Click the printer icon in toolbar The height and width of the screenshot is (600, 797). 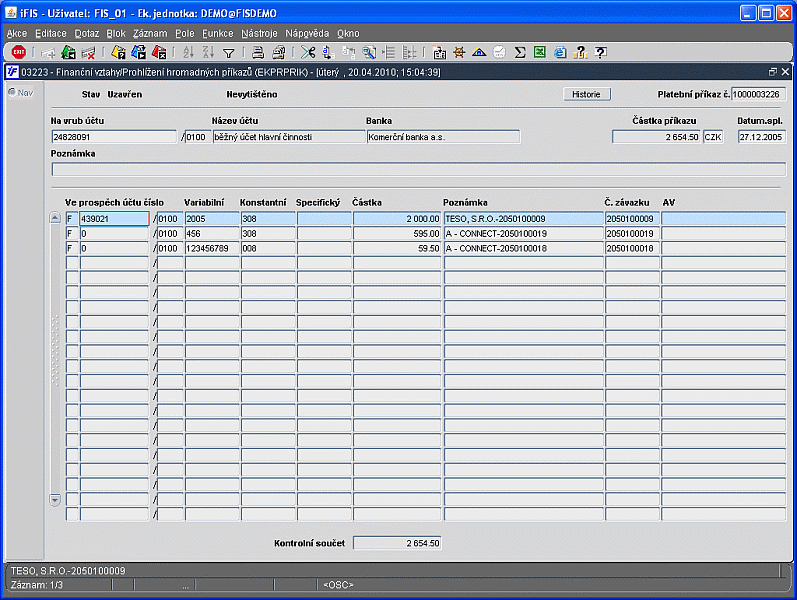(257, 52)
